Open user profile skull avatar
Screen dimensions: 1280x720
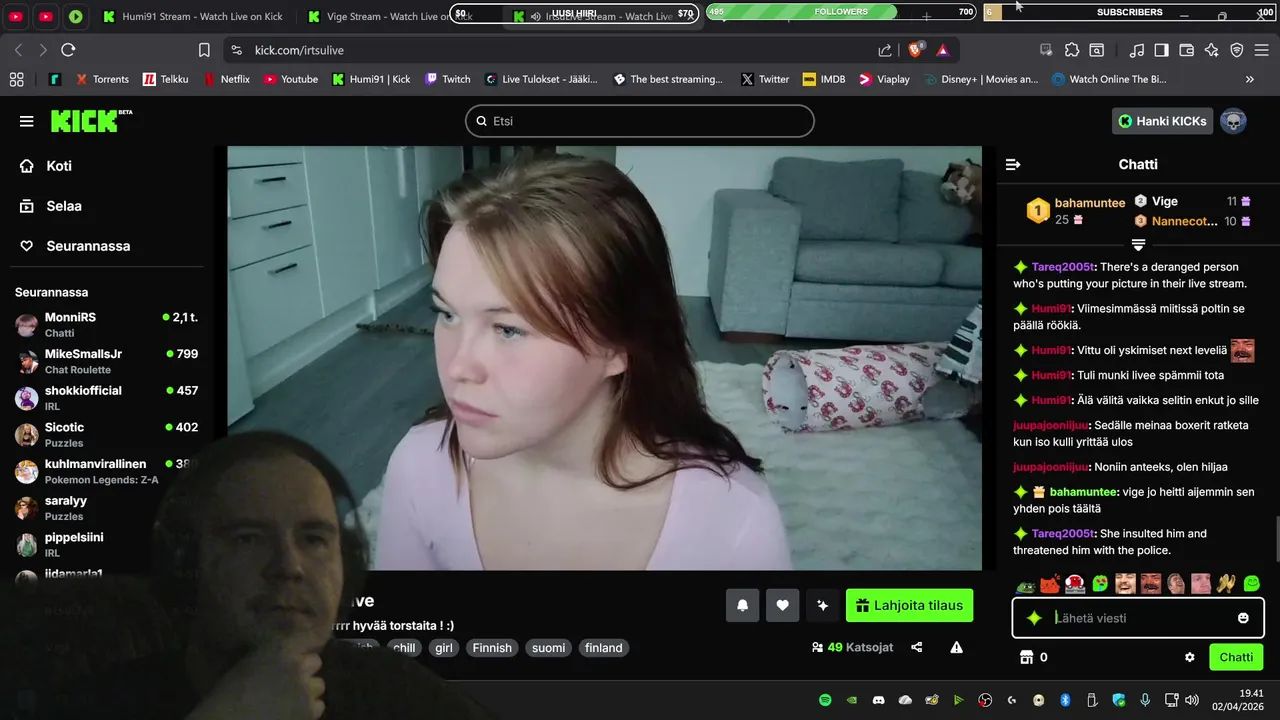[1234, 121]
